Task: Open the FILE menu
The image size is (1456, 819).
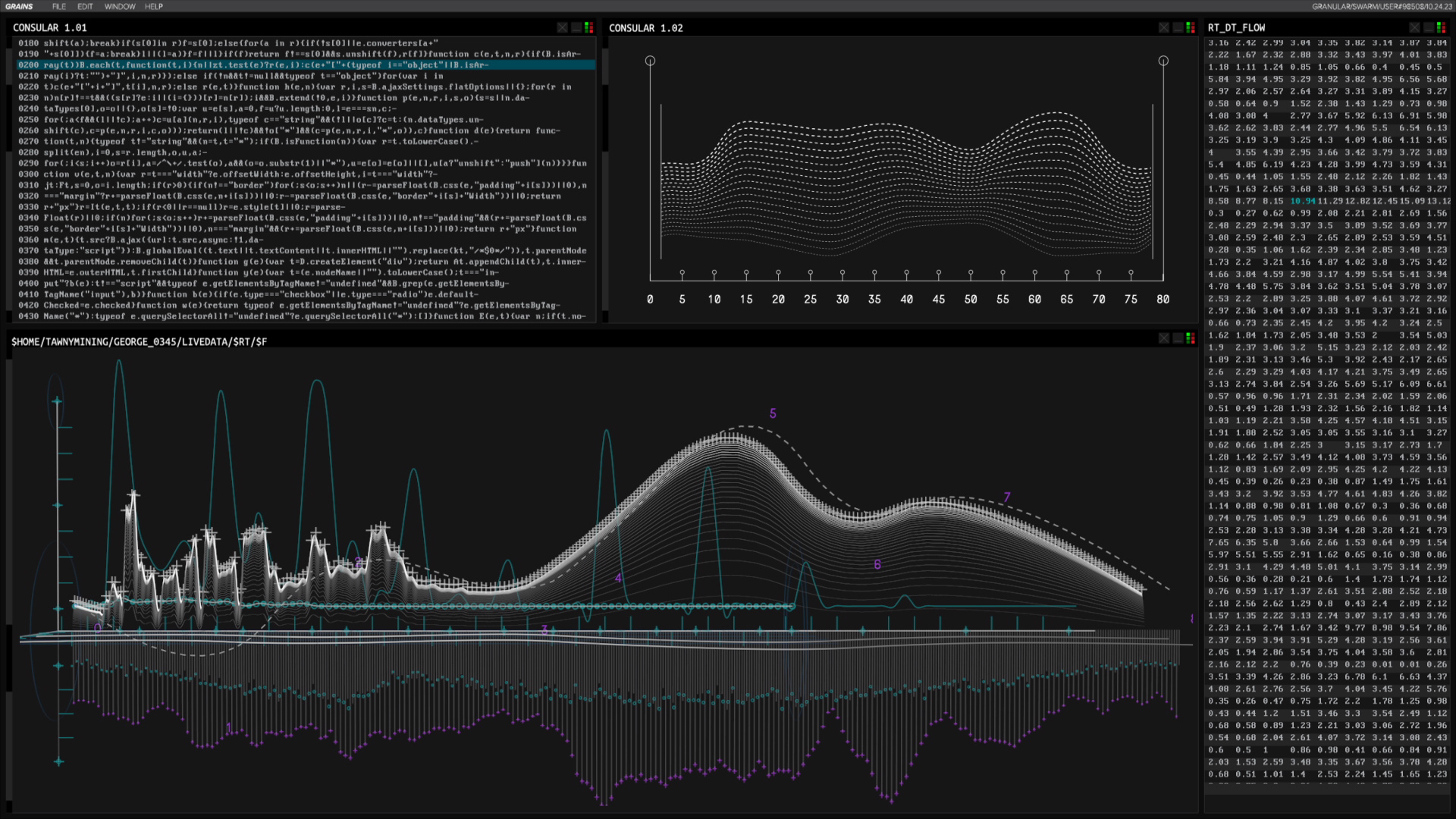Action: [x=59, y=7]
